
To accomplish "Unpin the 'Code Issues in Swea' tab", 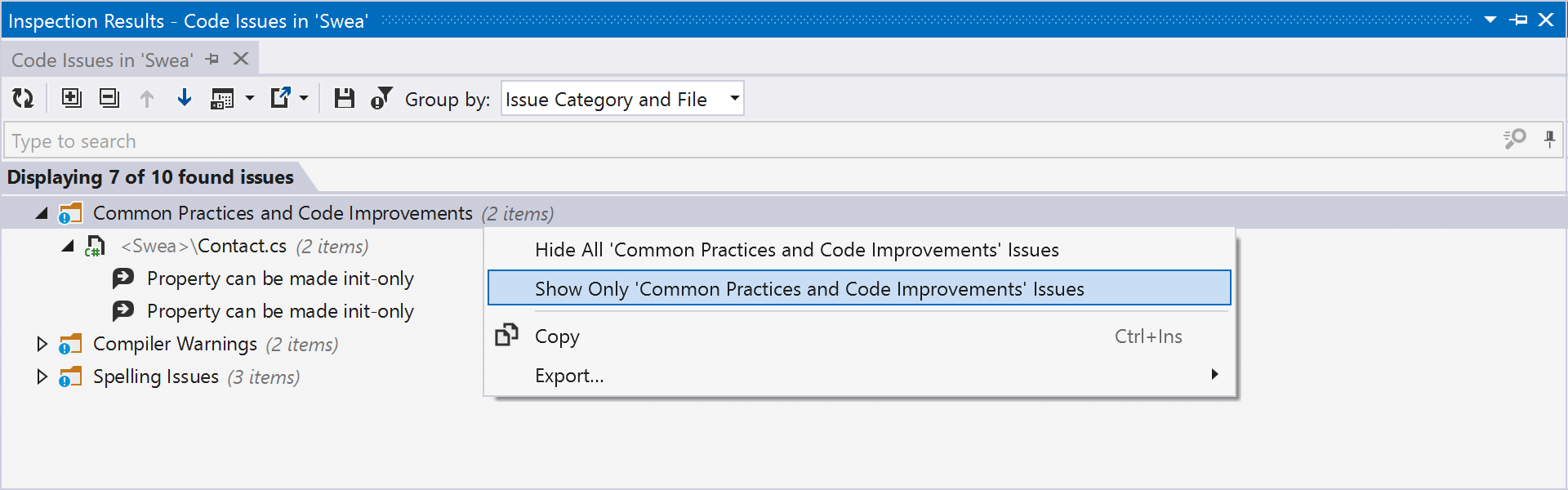I will pos(213,59).
